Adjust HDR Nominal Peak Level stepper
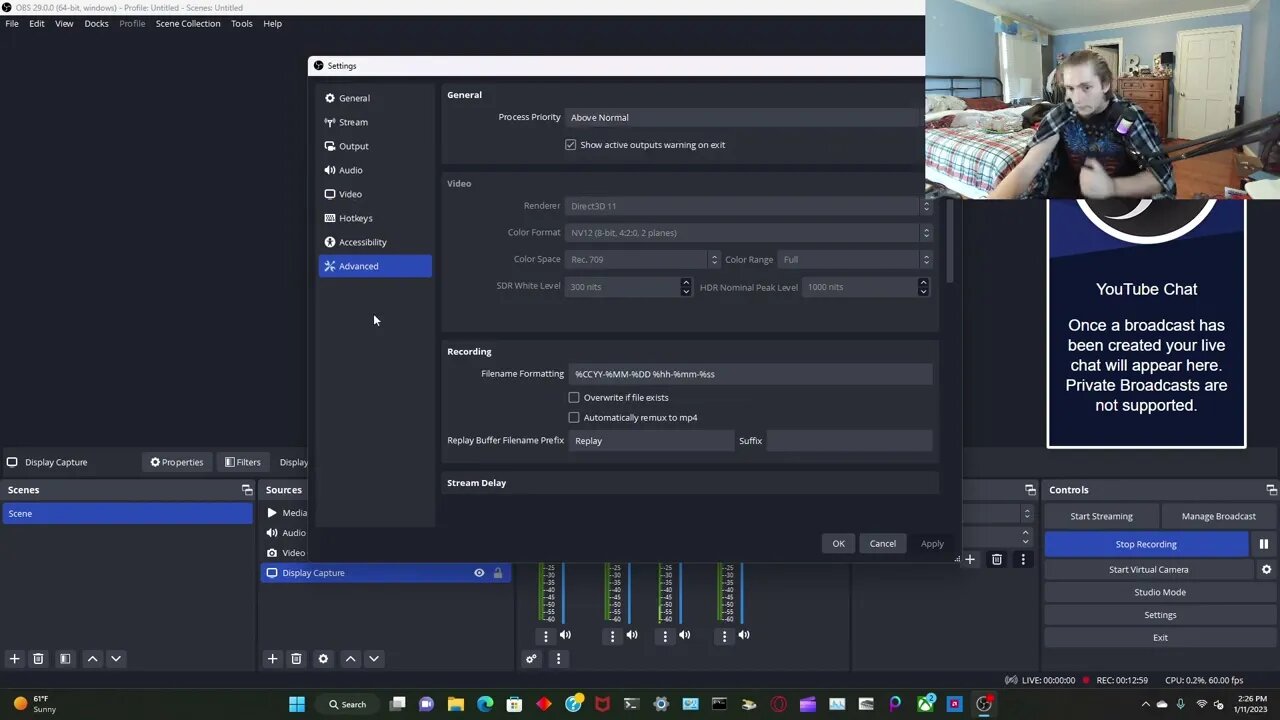1280x720 pixels. [x=923, y=287]
